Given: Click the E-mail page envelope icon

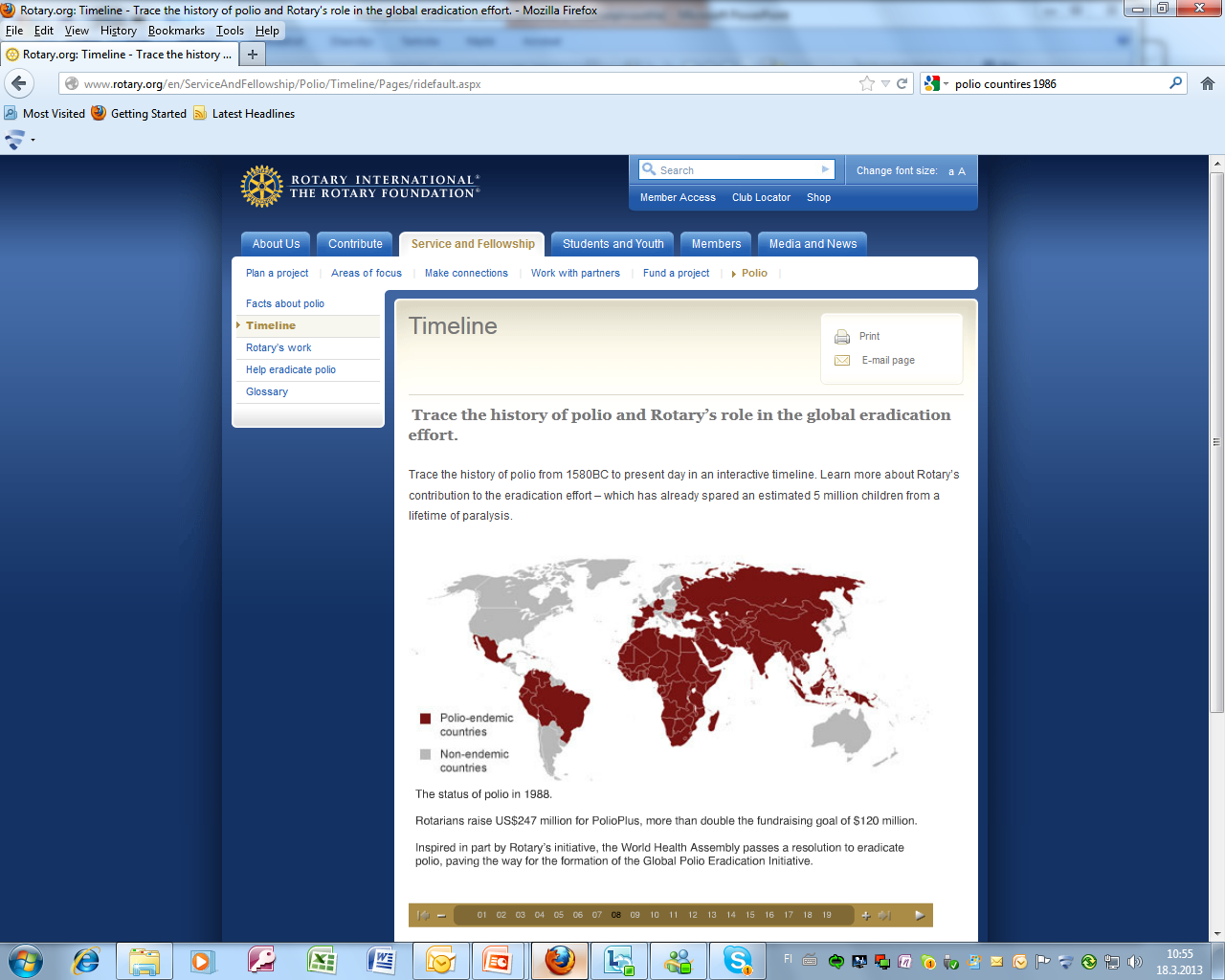Looking at the screenshot, I should [x=842, y=361].
